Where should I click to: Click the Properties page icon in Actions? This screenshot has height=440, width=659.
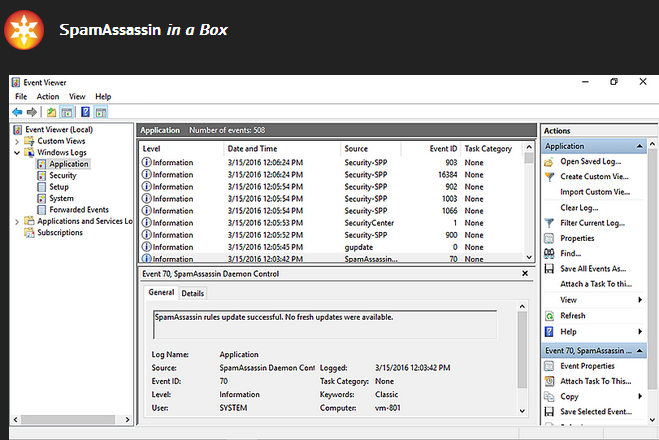coord(549,238)
